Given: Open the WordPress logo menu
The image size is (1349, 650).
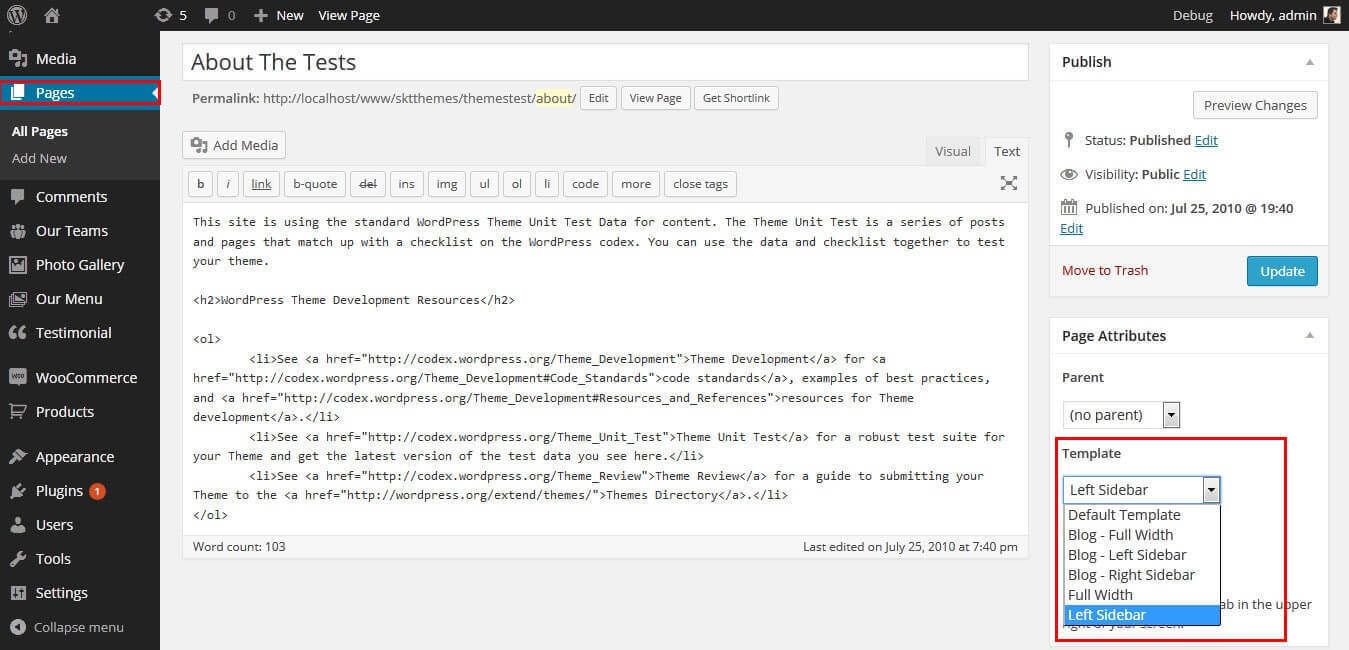Looking at the screenshot, I should point(17,15).
